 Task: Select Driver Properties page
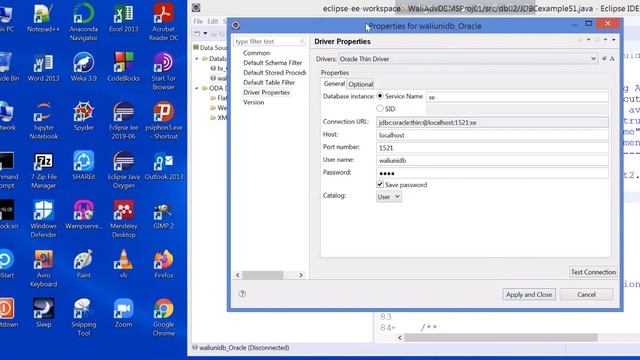(x=267, y=92)
